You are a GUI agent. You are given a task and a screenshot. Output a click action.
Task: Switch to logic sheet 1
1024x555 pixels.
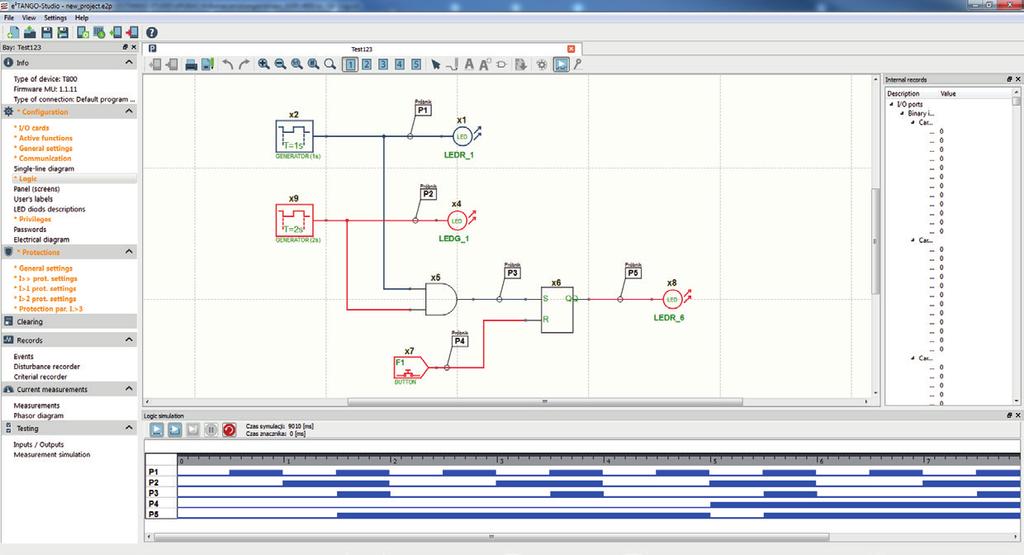tap(350, 64)
